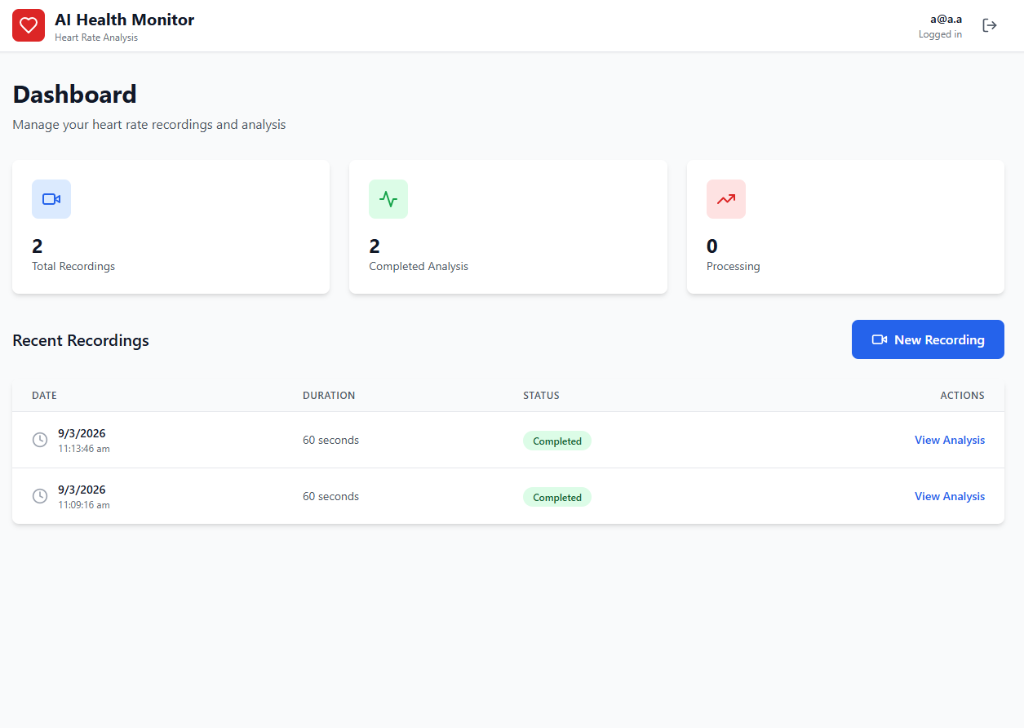
Task: Click the 11:09:16 am timestamp
Action: click(x=84, y=505)
